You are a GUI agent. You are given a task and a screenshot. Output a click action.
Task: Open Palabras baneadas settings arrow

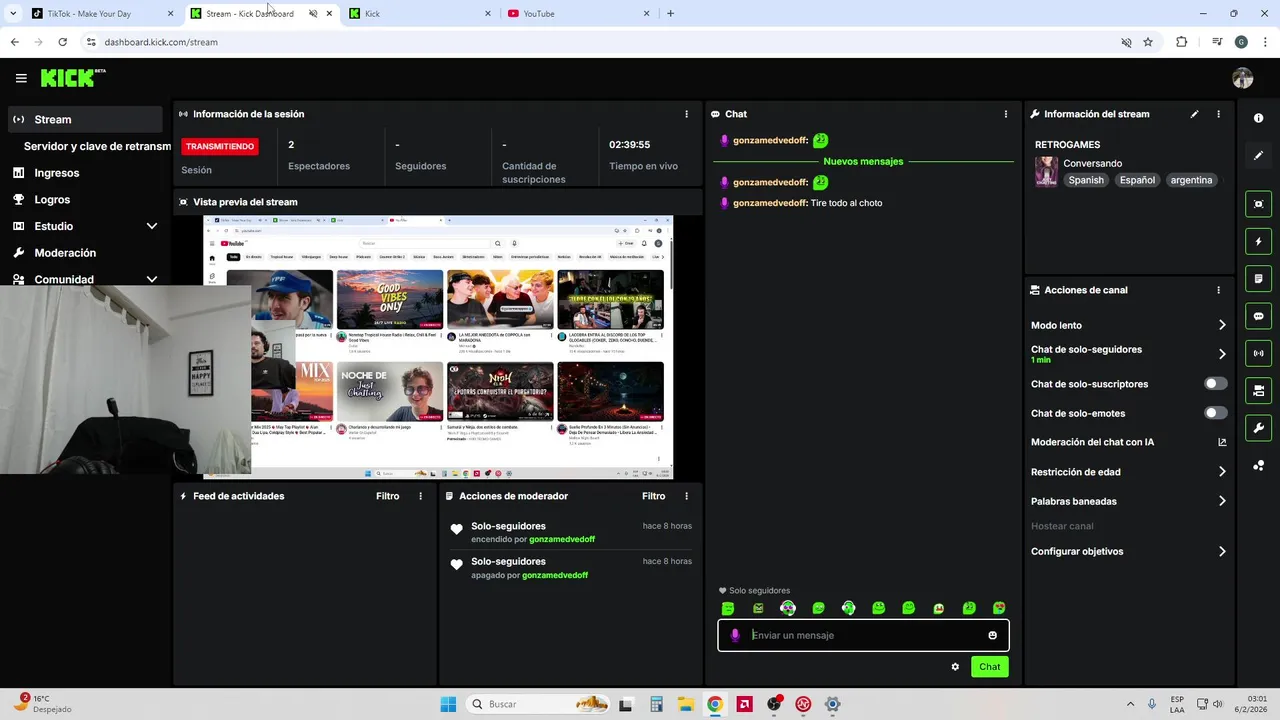coord(1222,501)
